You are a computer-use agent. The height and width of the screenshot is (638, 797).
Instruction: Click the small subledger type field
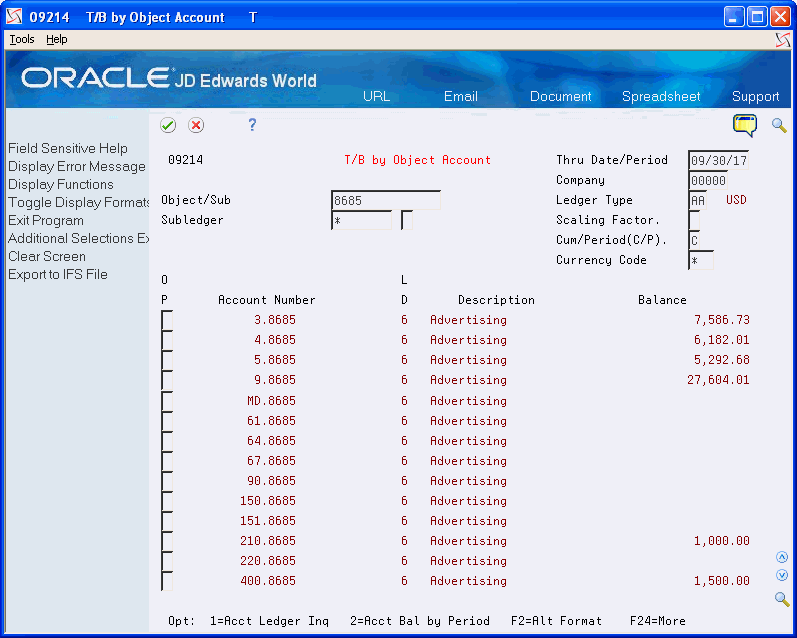click(x=407, y=220)
